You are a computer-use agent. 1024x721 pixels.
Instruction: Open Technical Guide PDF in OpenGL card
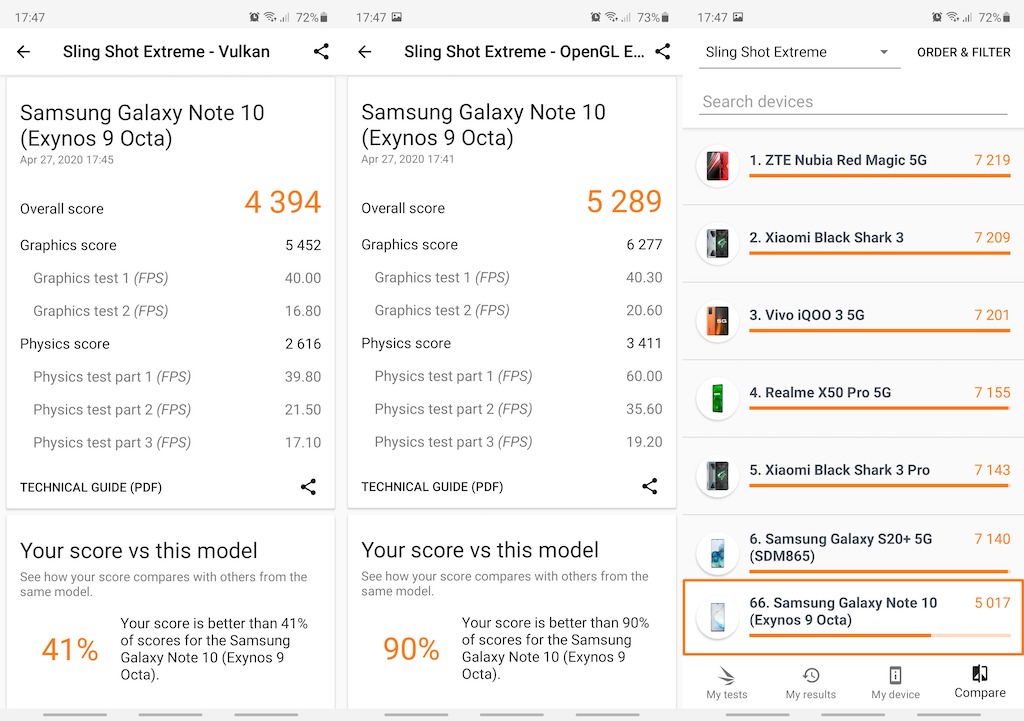tap(432, 488)
